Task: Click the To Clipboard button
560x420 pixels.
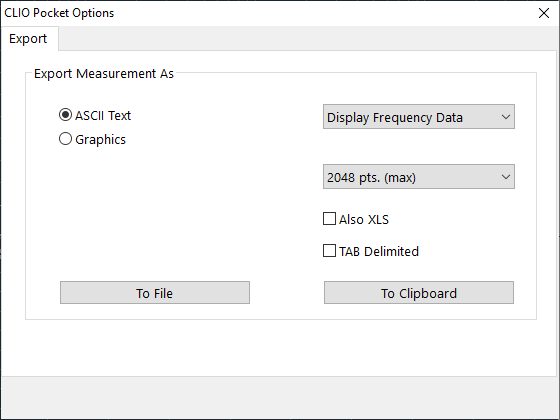Action: [419, 293]
